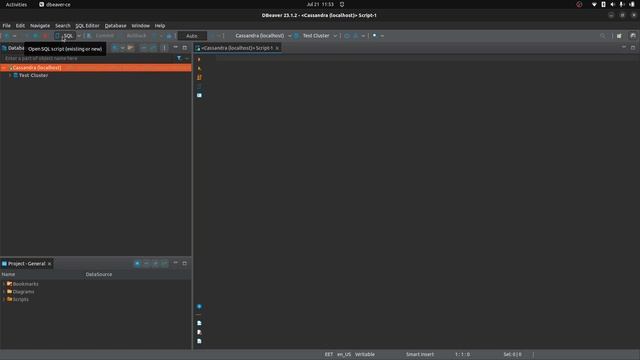Open the Window menu
The width and height of the screenshot is (640, 360).
pyautogui.click(x=140, y=26)
